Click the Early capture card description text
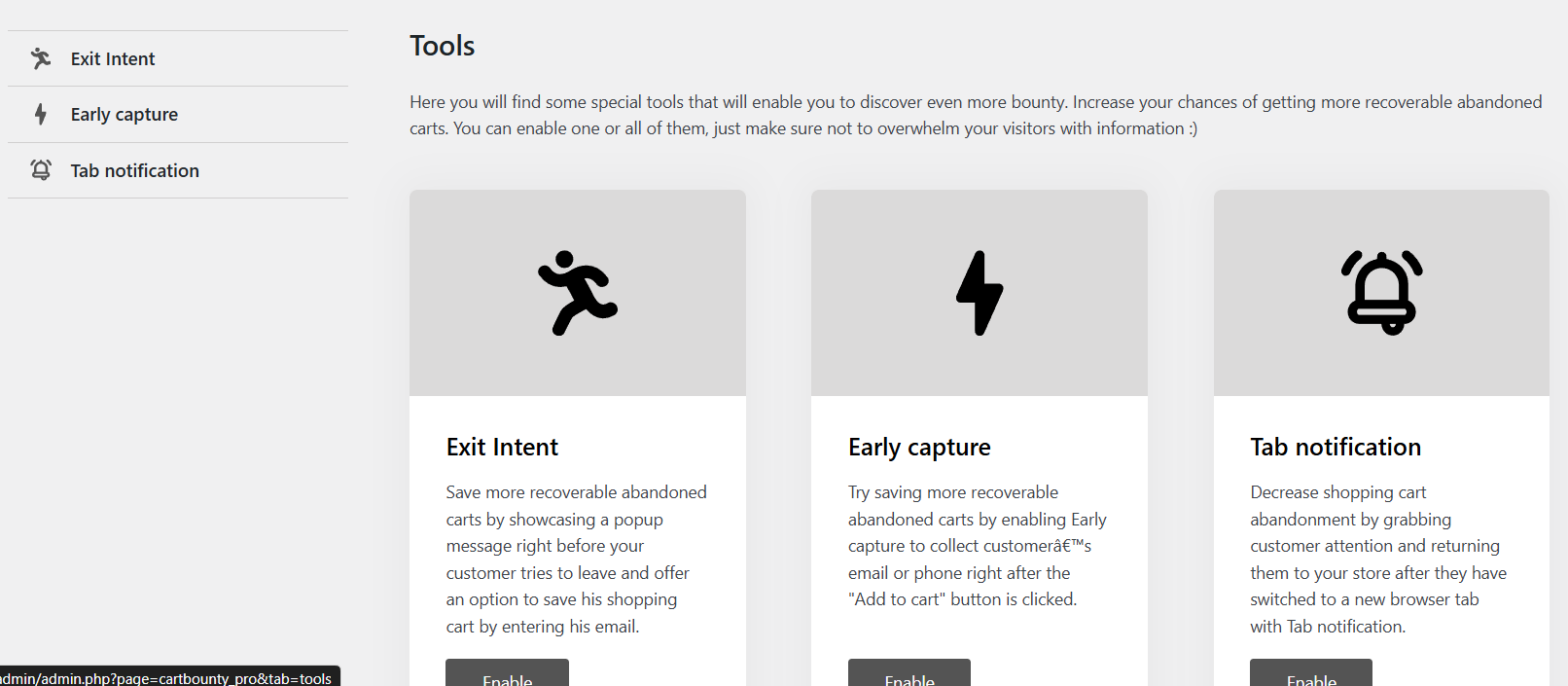 (x=978, y=546)
